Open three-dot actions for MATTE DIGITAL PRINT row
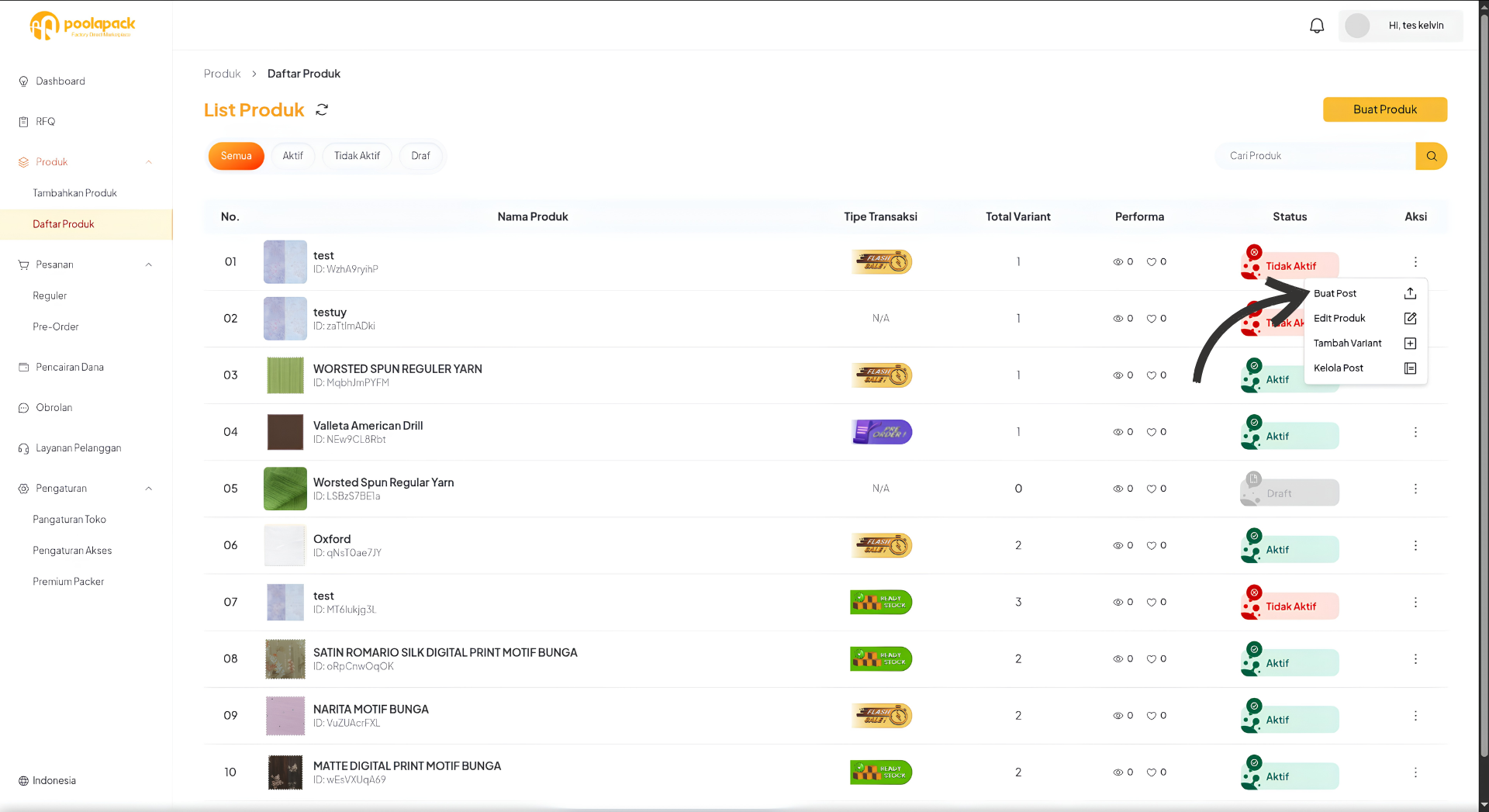The height and width of the screenshot is (812, 1489). click(x=1415, y=772)
